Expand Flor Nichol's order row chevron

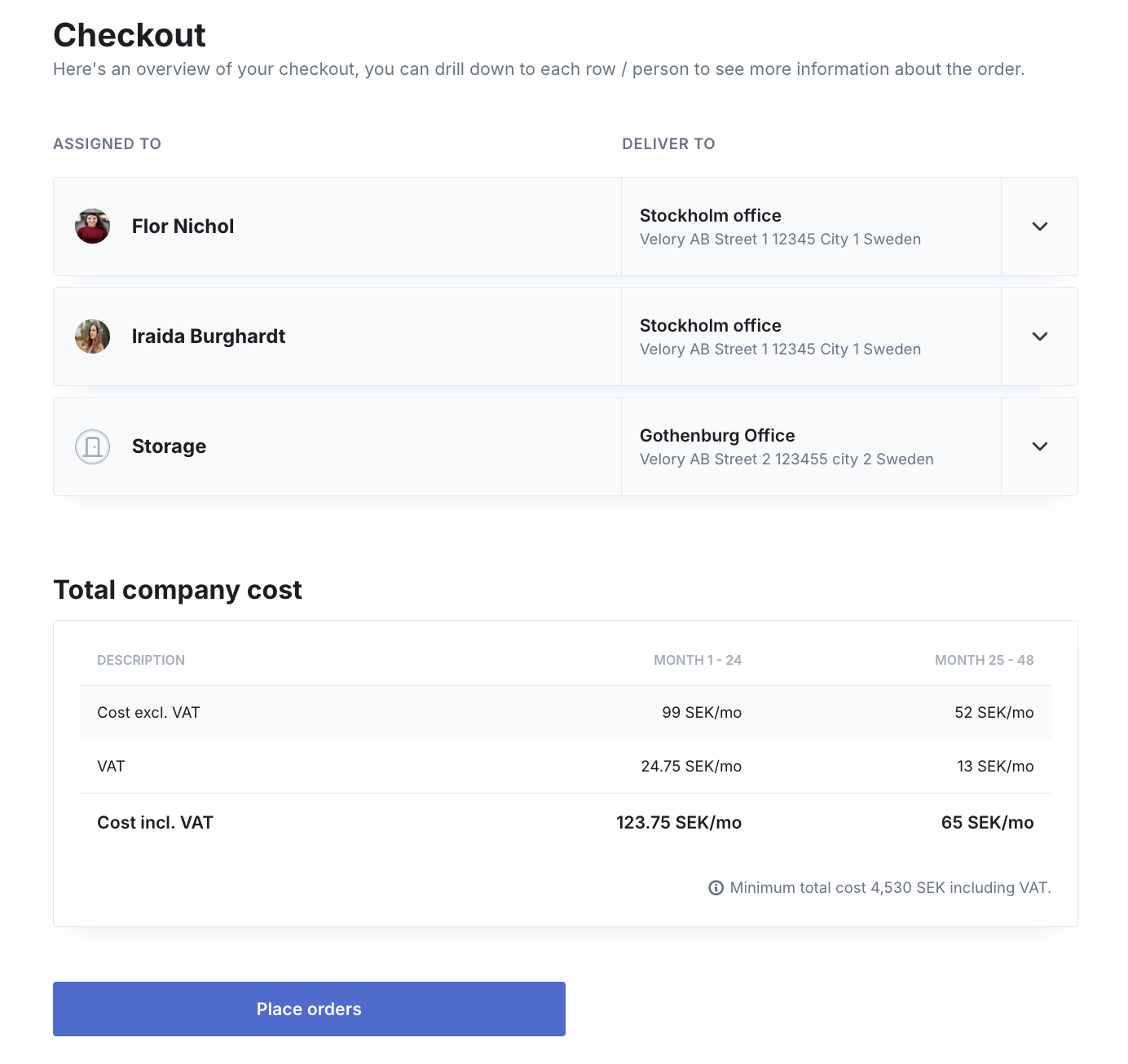pos(1040,226)
